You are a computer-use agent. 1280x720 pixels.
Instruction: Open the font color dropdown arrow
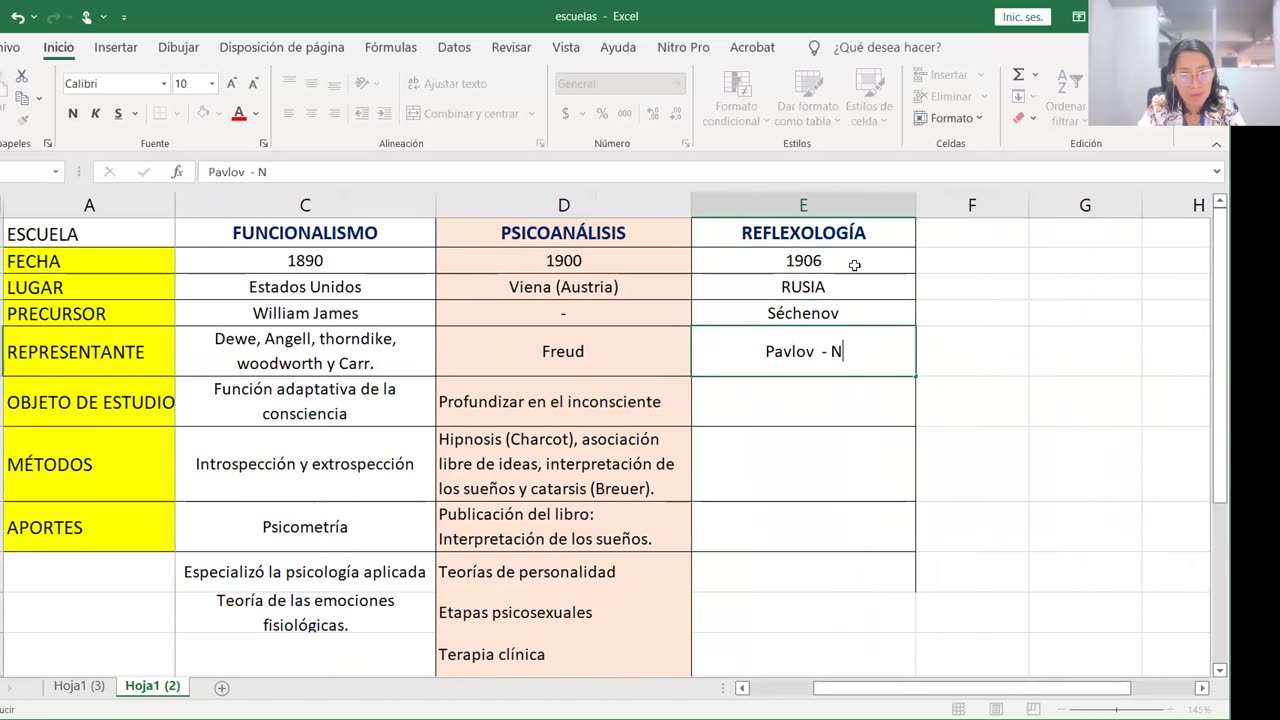[x=255, y=114]
